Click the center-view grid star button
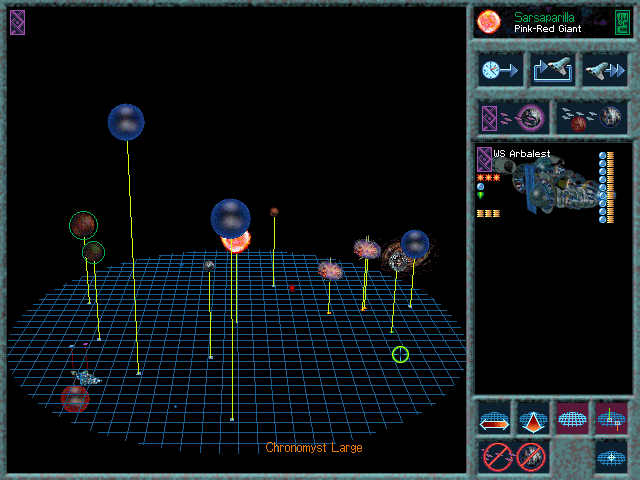 [x=611, y=457]
